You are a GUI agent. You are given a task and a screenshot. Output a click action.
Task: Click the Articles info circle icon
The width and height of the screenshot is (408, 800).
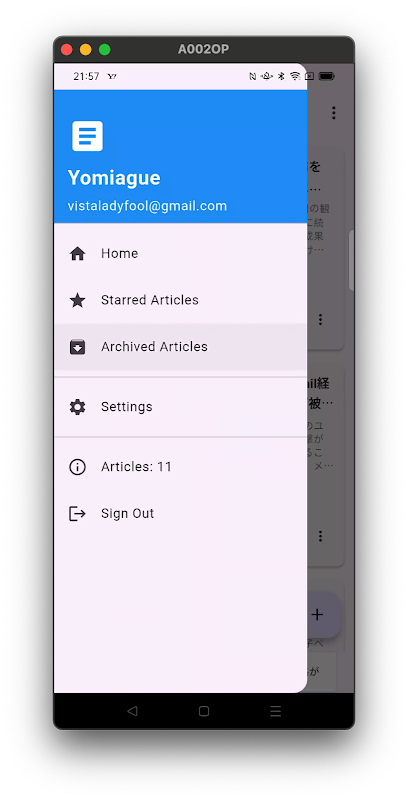(x=78, y=467)
